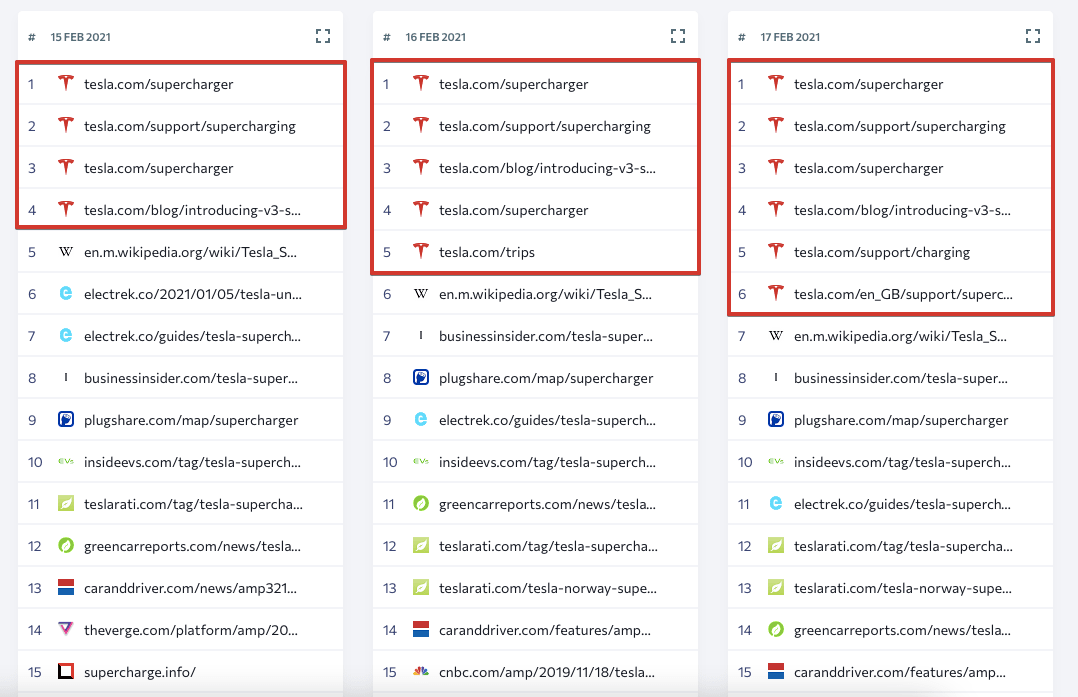This screenshot has width=1078, height=697.
Task: Open tesla.com/support/supercharging in 16 Feb column
Action: coord(544,126)
